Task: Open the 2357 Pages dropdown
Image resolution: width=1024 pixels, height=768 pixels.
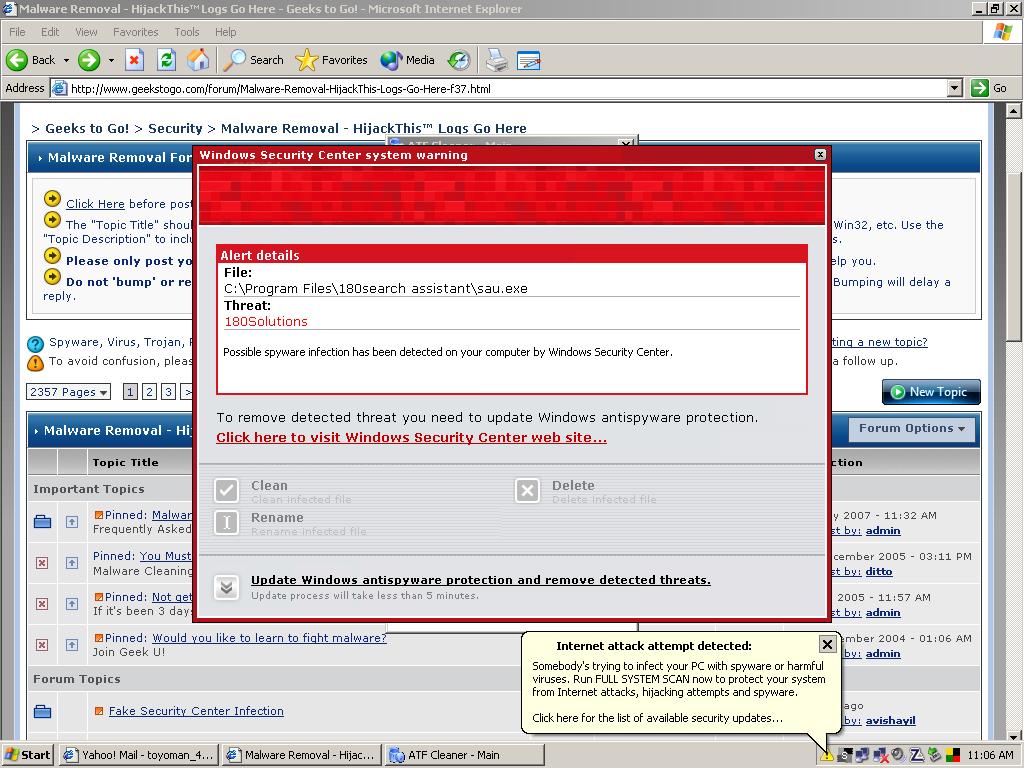Action: point(69,392)
